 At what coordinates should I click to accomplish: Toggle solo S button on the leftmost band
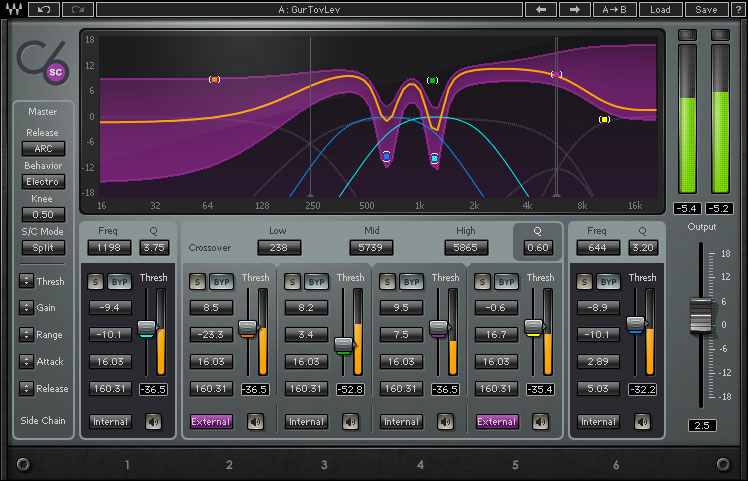point(96,282)
